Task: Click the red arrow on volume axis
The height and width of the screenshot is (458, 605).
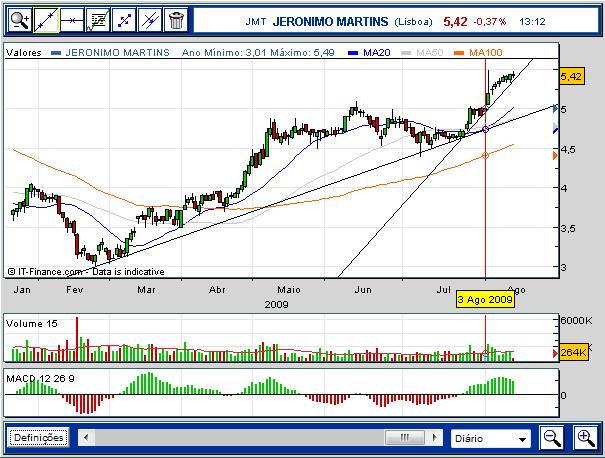Action: point(556,353)
